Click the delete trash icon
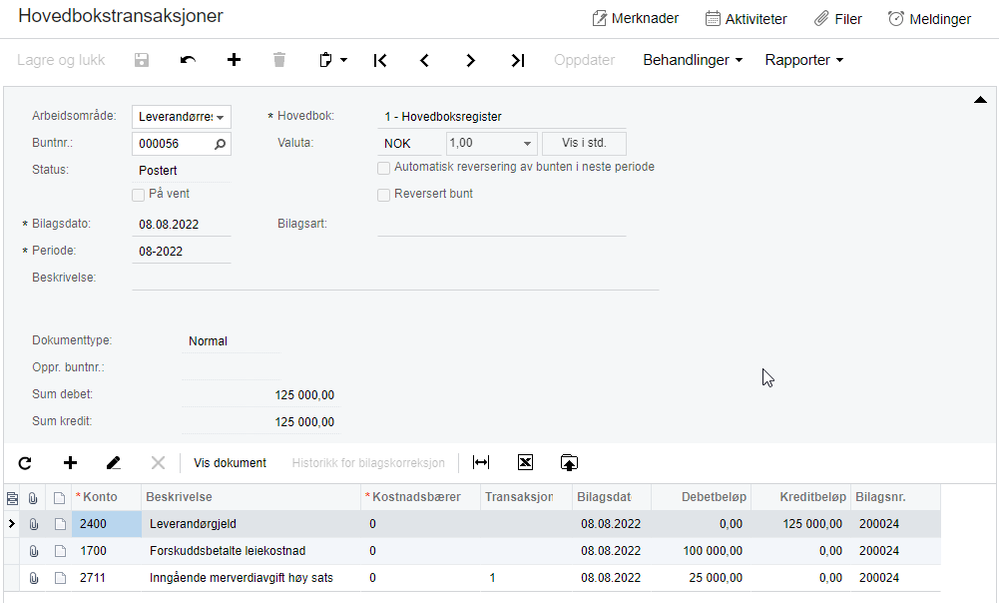Screen dimensions: 999x603 pyautogui.click(x=279, y=60)
